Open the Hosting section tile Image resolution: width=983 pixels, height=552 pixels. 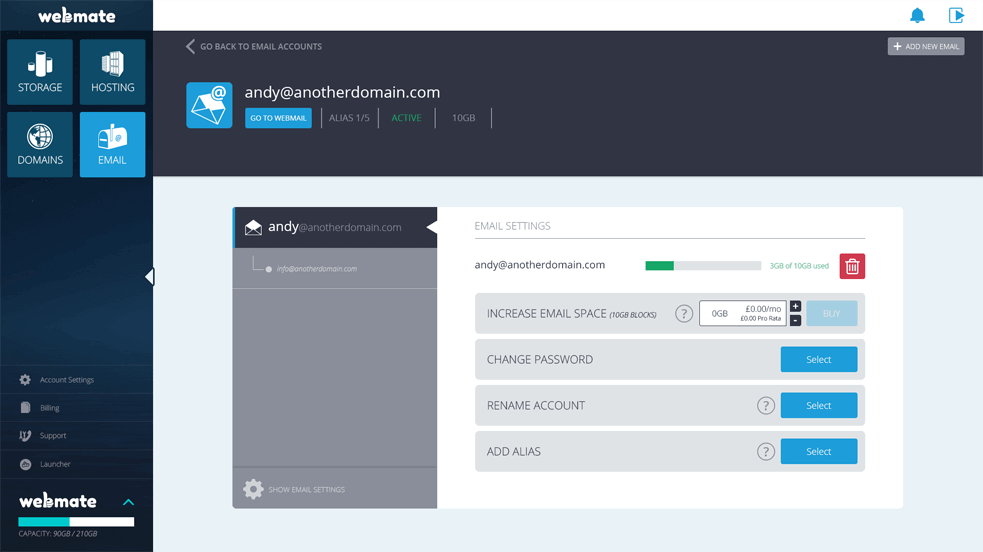tap(113, 72)
